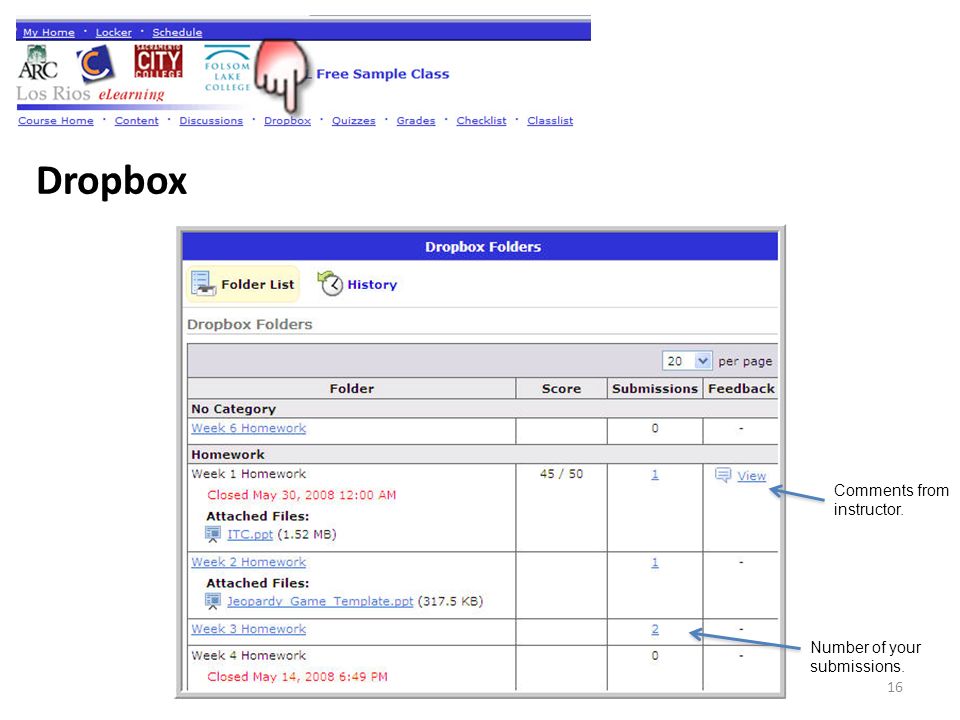Click the Sacramento City College logo
Screen dimensions: 960x720
(158, 61)
